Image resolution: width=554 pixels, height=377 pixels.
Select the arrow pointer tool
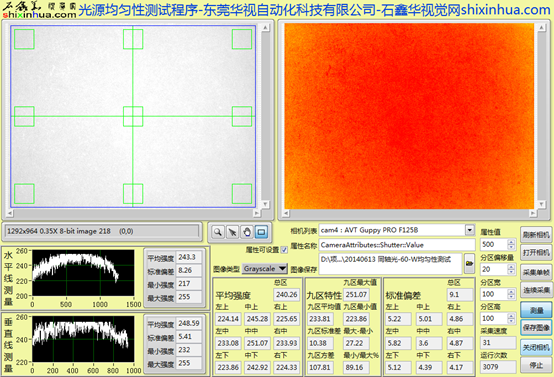point(232,232)
